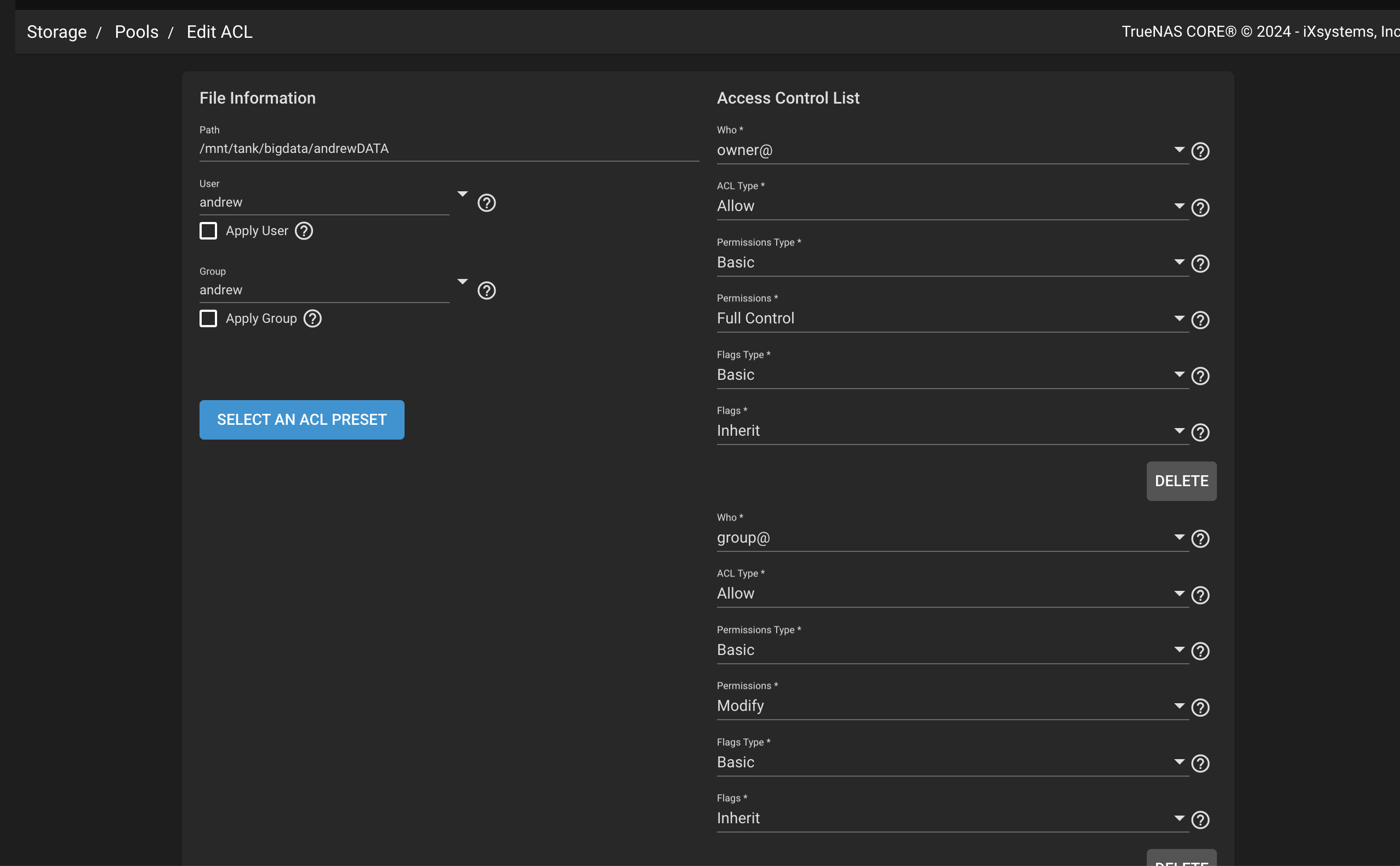Screen dimensions: 1400x866
Task: Click Select an ACL Preset button
Action: [x=302, y=420]
